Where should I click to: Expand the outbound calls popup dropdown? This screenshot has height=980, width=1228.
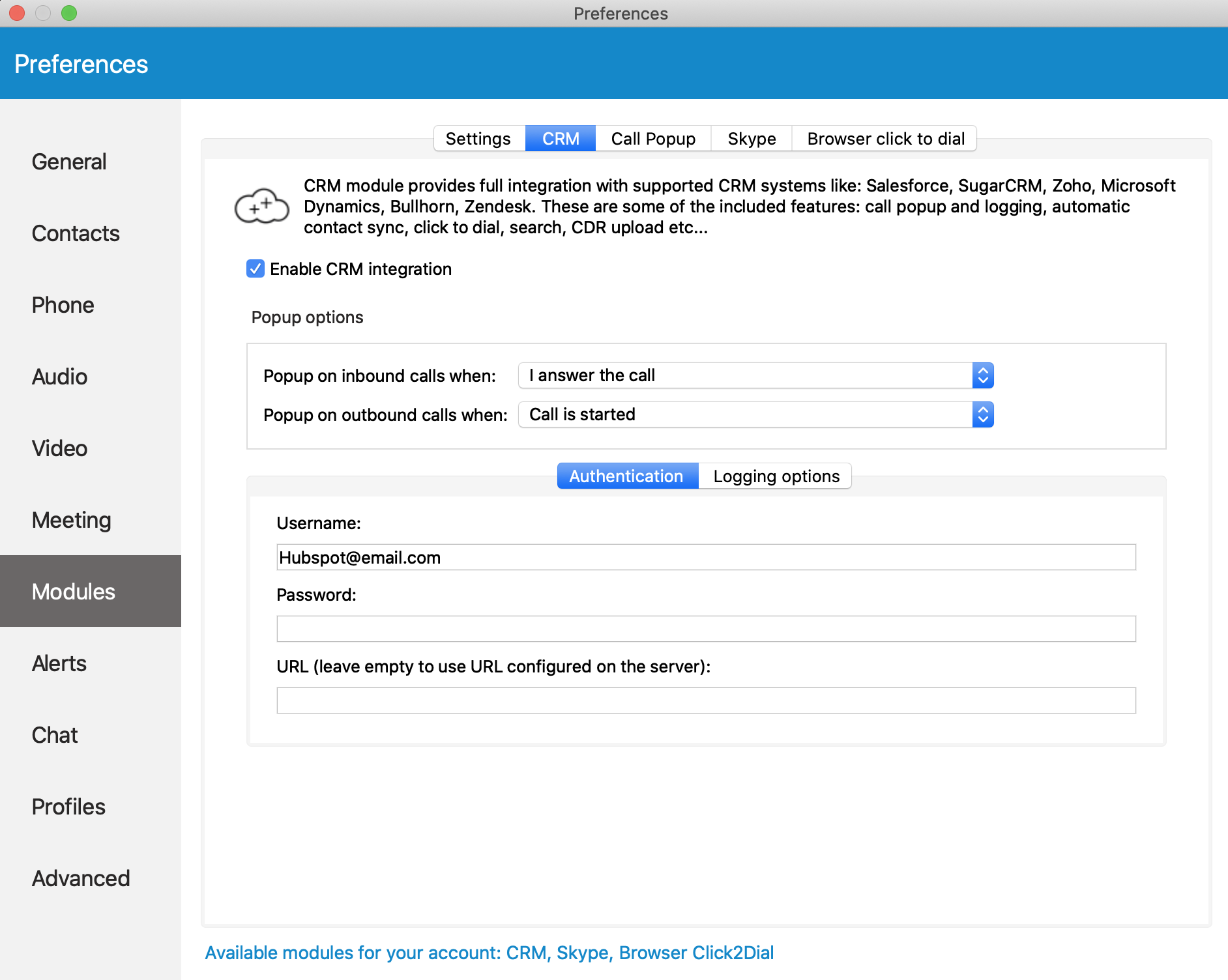[x=755, y=414]
